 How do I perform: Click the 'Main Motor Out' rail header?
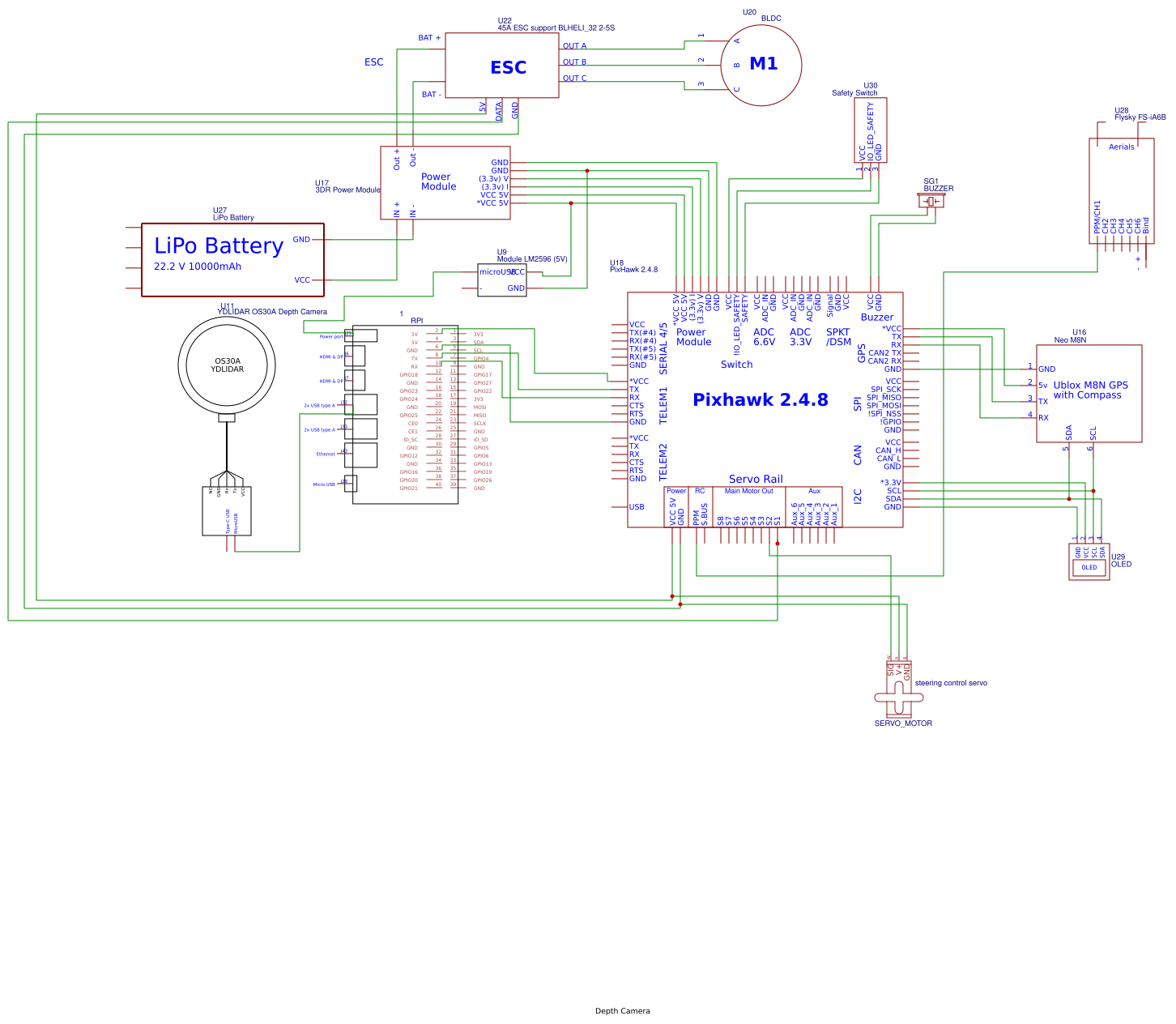748,491
